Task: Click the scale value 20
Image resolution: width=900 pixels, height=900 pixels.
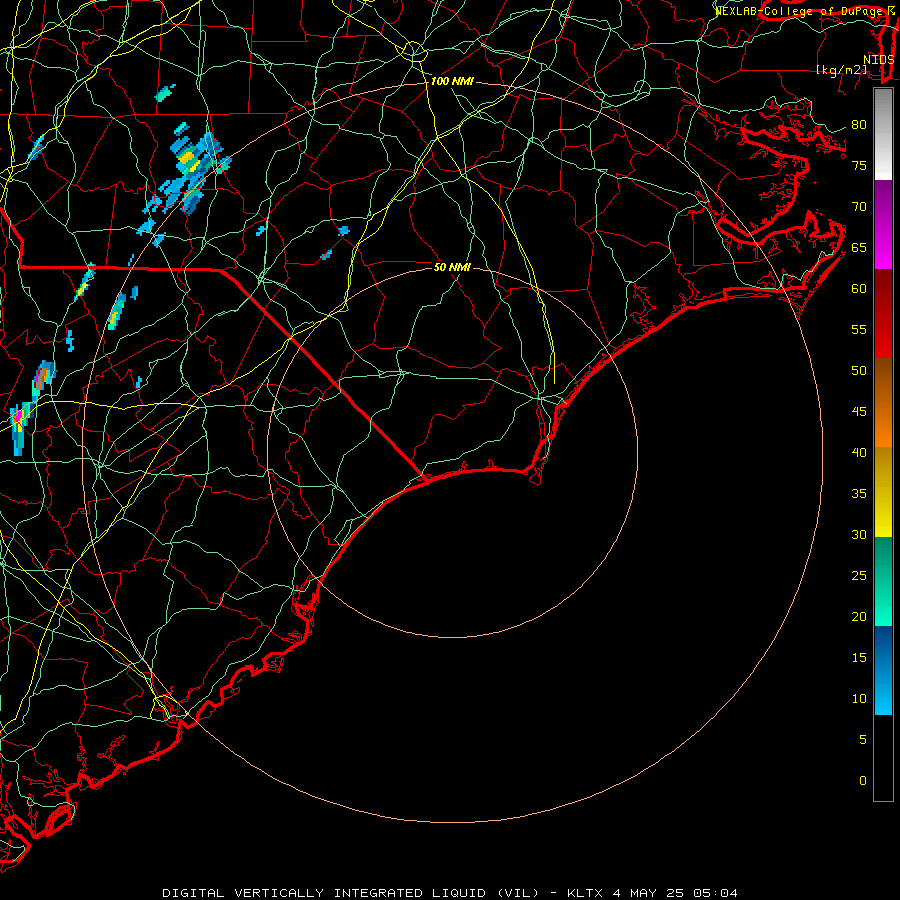Action: [x=859, y=616]
